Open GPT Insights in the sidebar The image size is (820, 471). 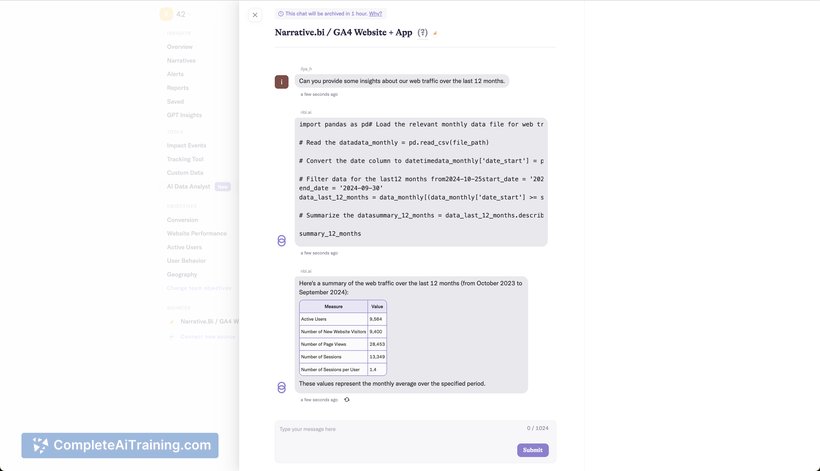(x=184, y=115)
